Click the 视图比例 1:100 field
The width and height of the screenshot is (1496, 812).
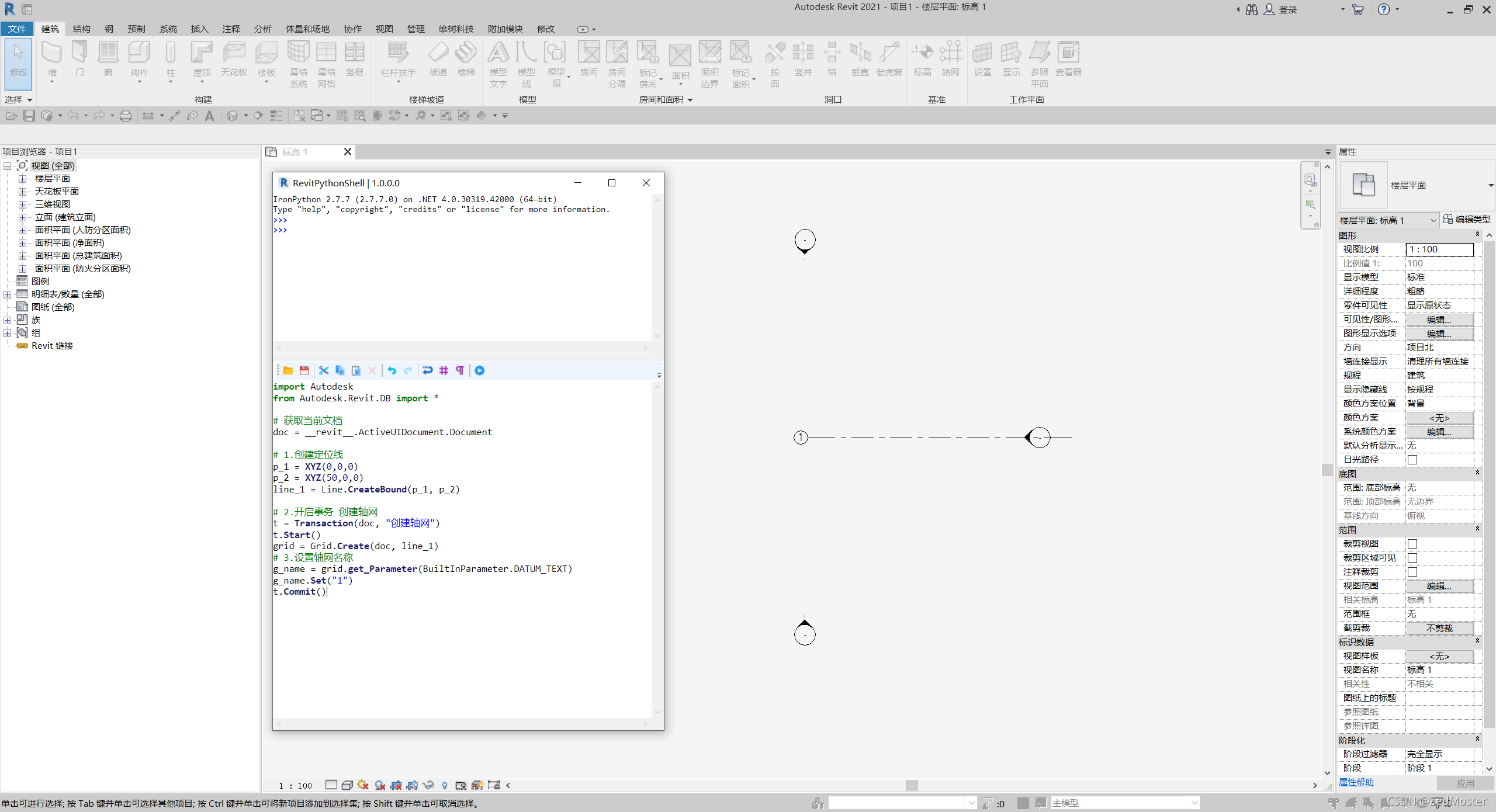tap(1439, 249)
